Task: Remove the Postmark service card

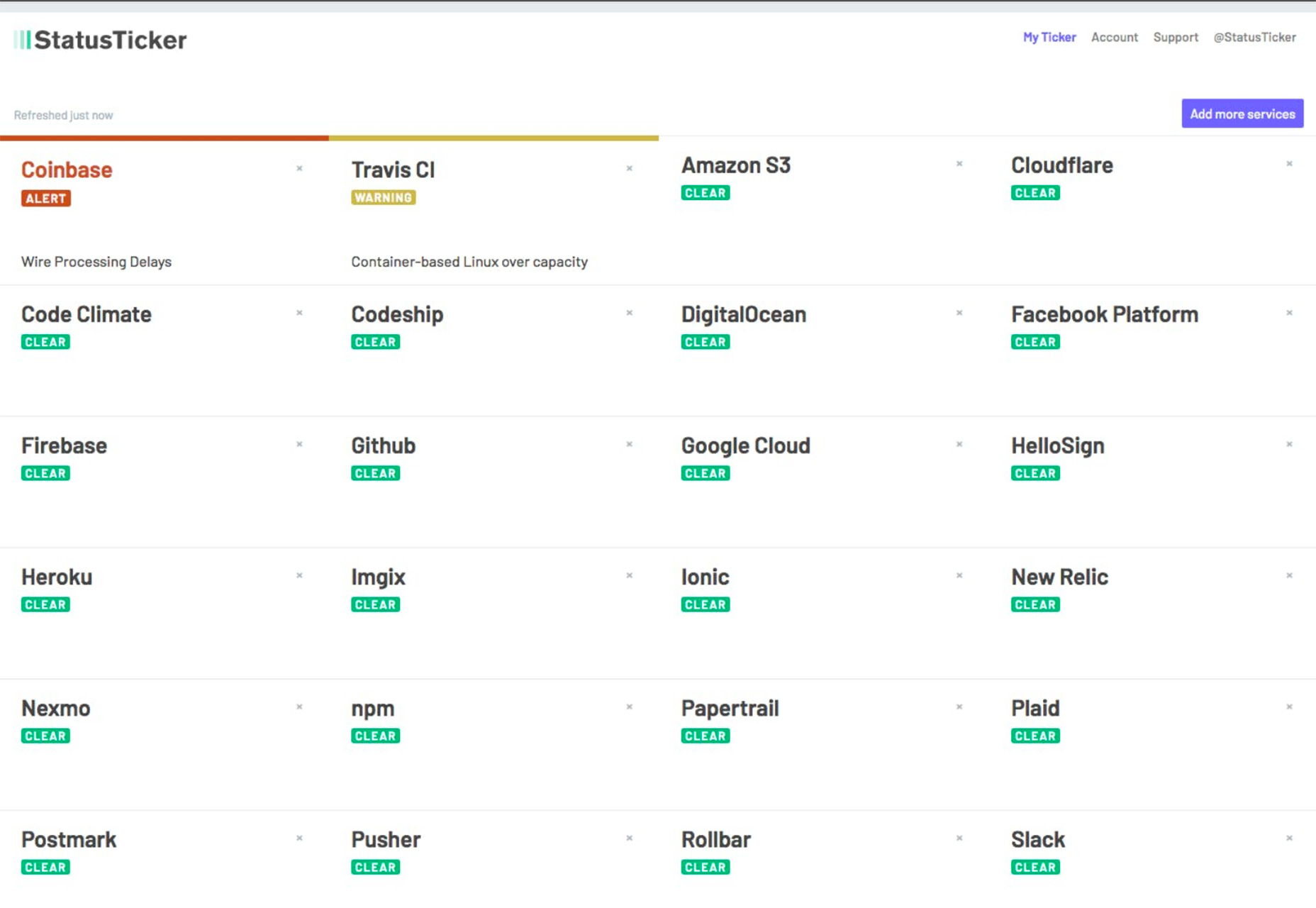Action: coord(299,838)
